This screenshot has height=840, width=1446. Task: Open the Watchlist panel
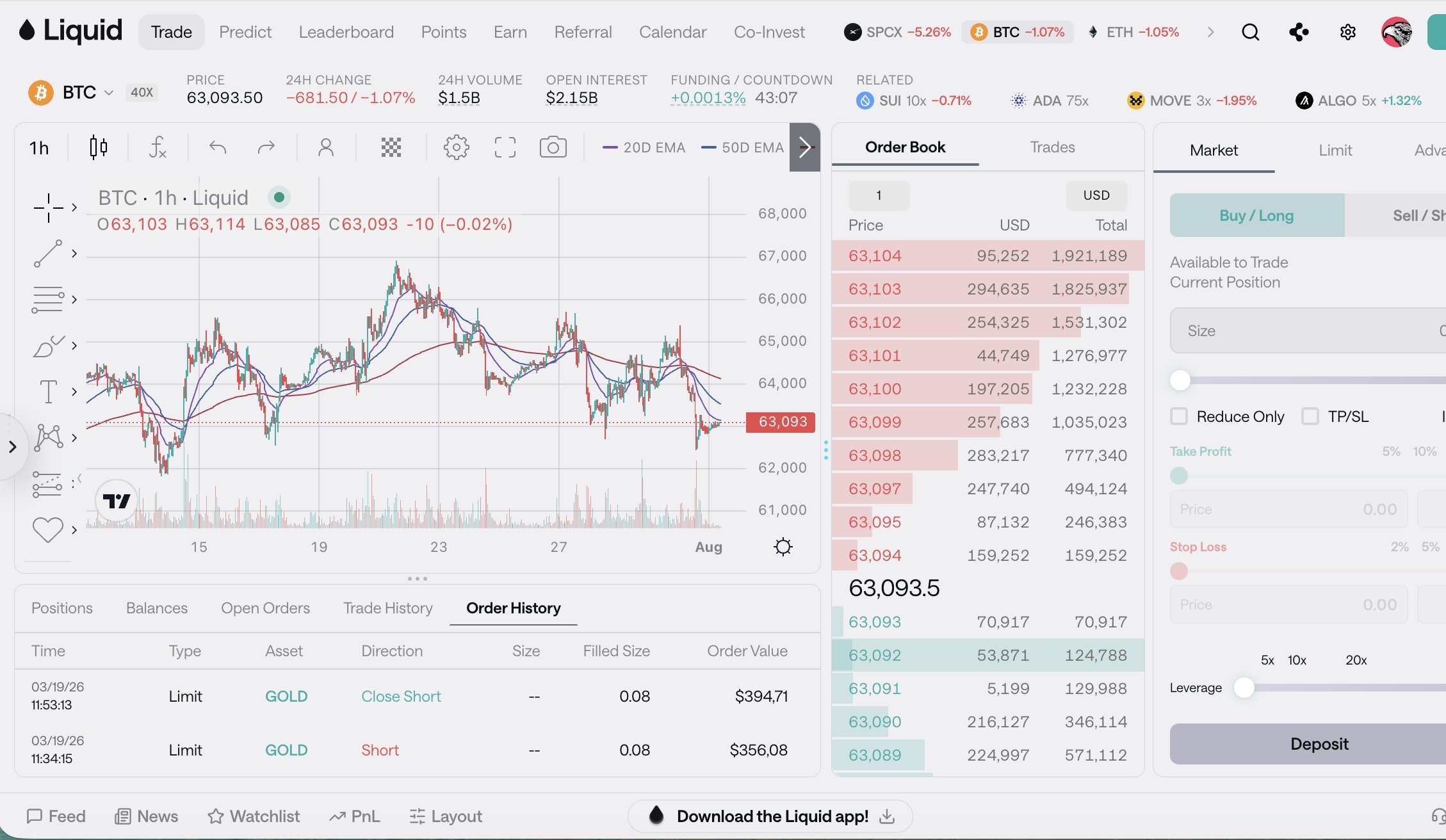[254, 816]
